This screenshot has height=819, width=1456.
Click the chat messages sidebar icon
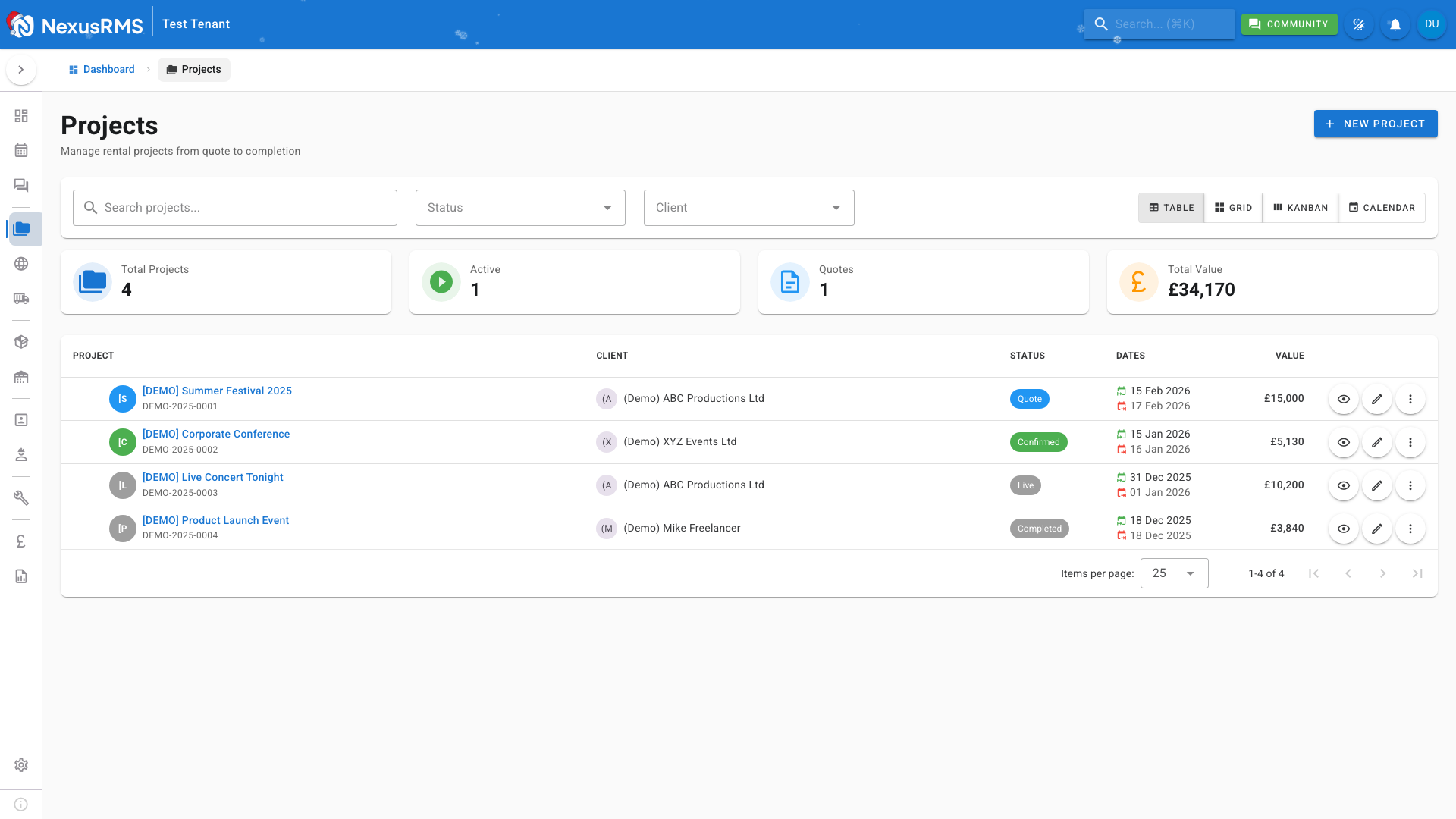[21, 185]
